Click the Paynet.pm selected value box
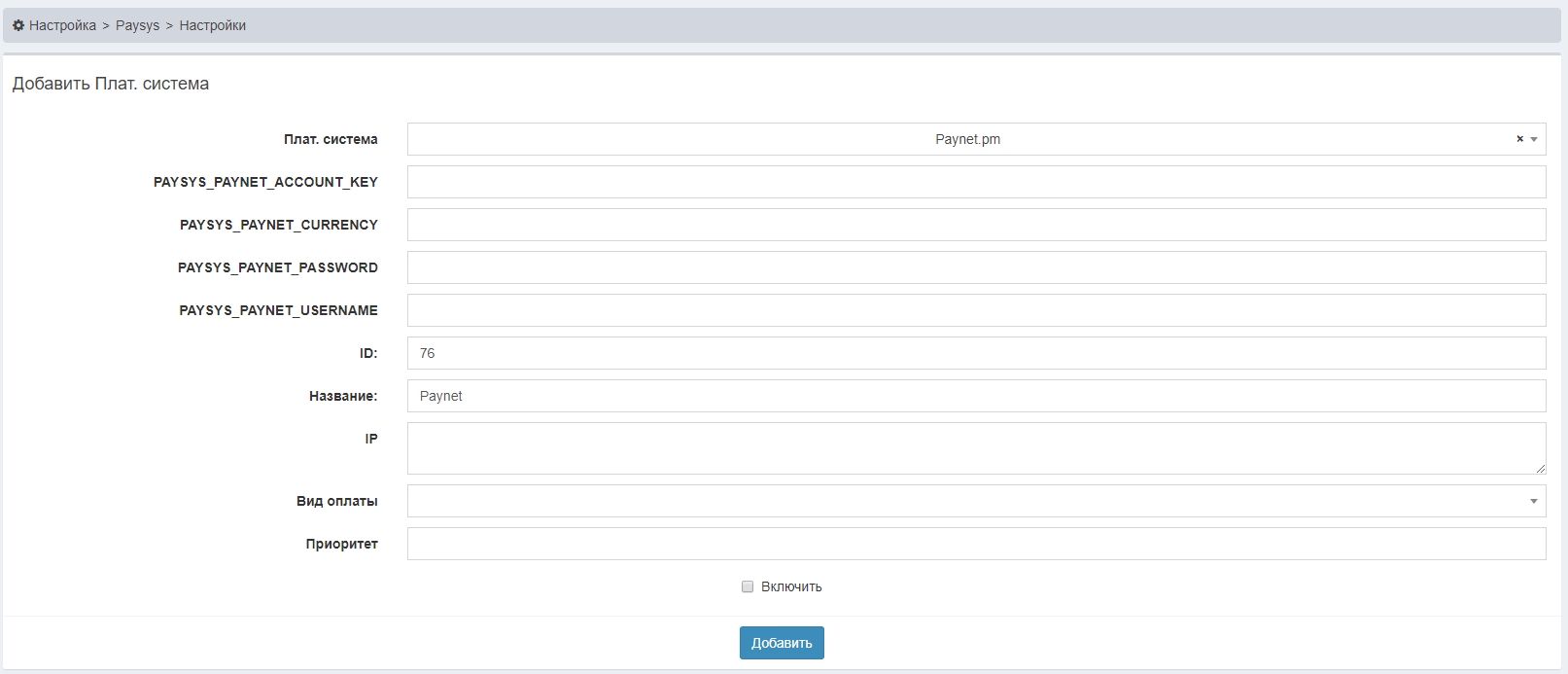 (967, 139)
